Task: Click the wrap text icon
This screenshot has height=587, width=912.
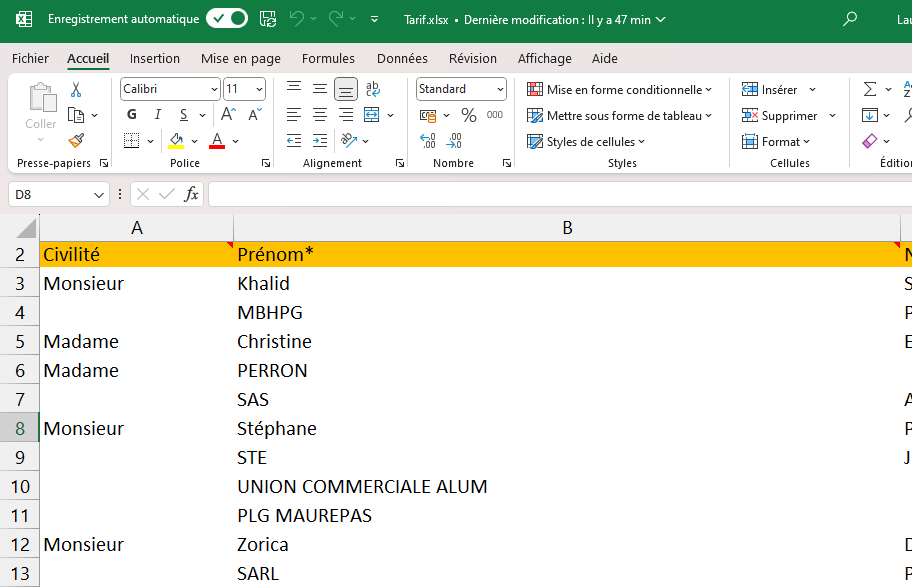Action: click(x=372, y=89)
